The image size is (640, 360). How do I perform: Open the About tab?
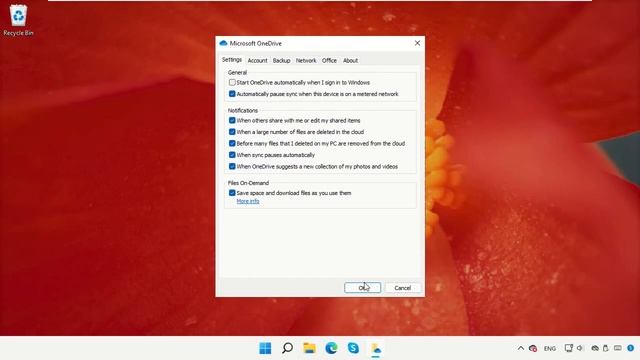[x=350, y=60]
